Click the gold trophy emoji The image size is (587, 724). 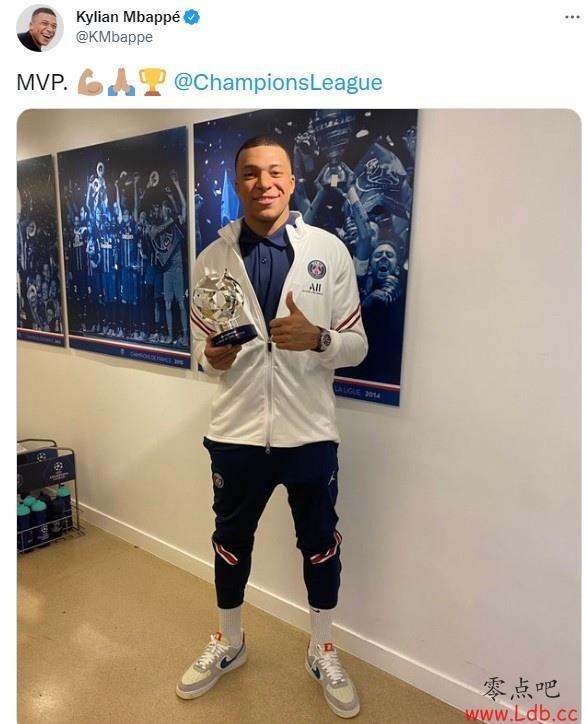152,82
